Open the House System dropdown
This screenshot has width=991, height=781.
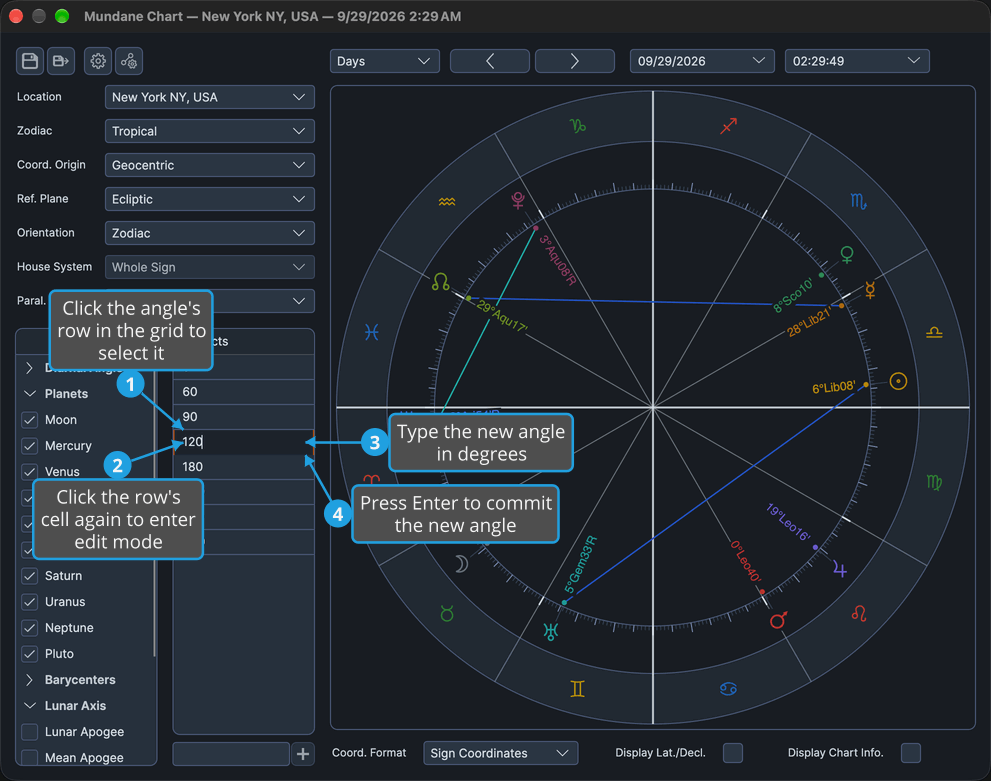coord(209,267)
